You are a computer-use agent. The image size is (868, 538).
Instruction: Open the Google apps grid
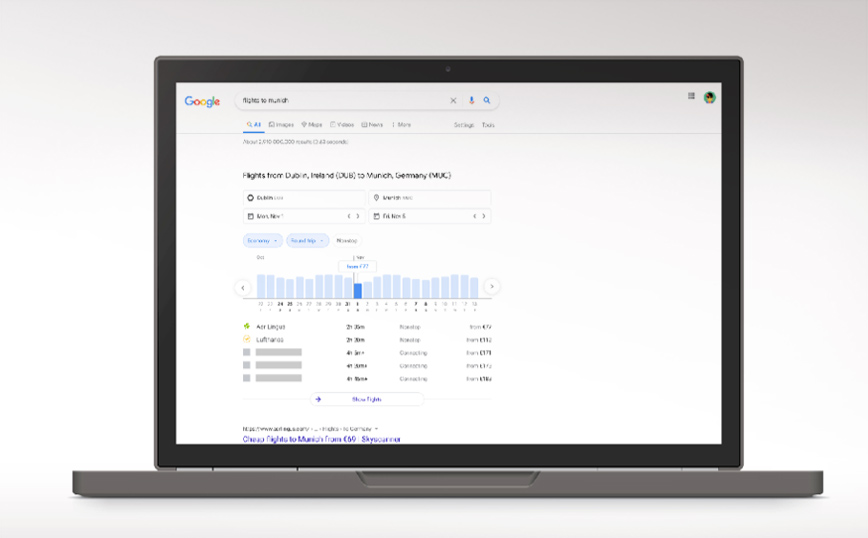pos(691,97)
